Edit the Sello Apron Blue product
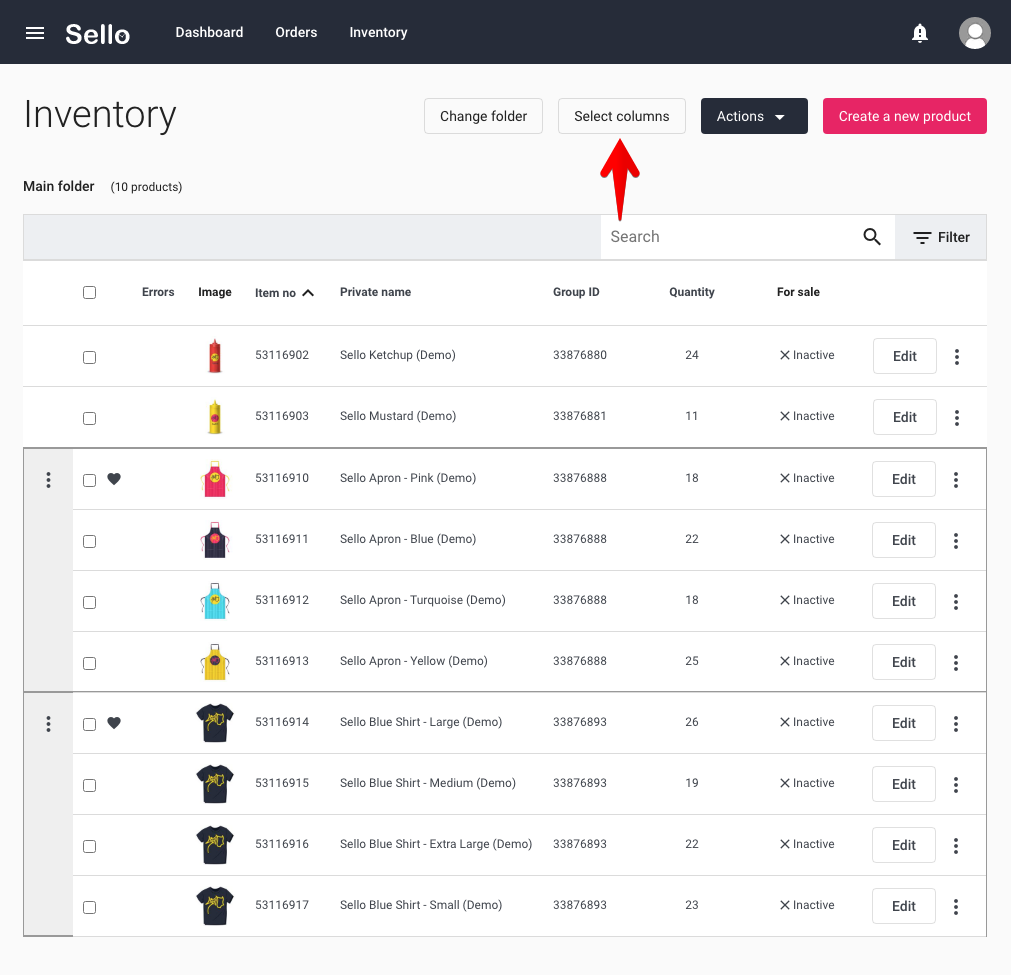This screenshot has width=1011, height=975. (x=903, y=540)
